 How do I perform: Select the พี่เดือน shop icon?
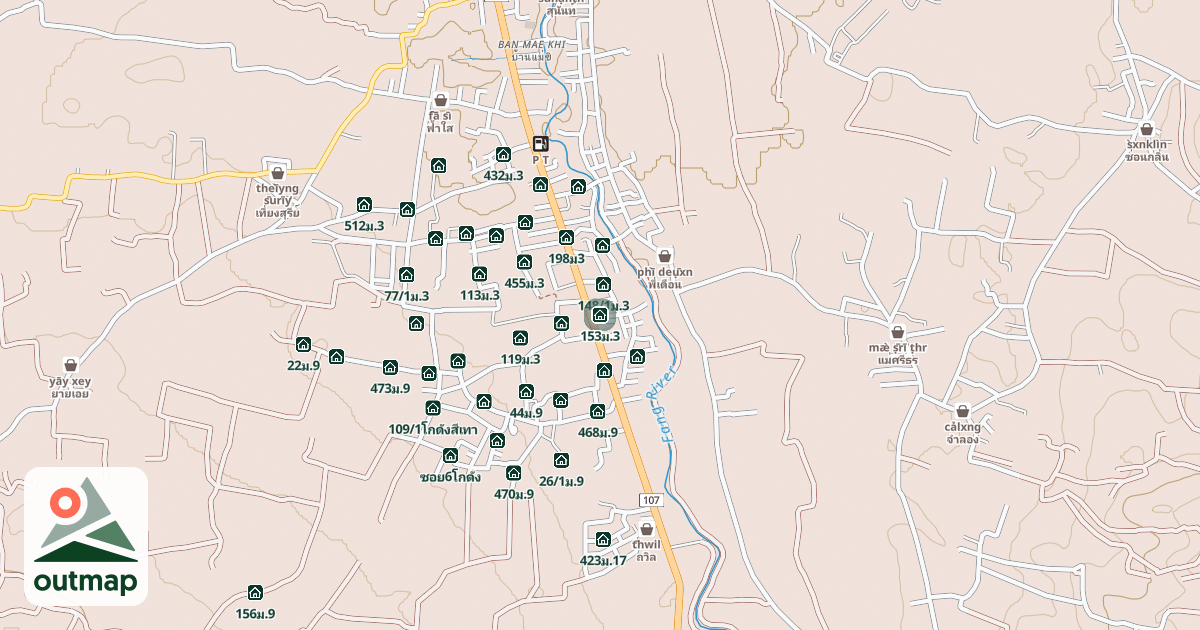(664, 255)
